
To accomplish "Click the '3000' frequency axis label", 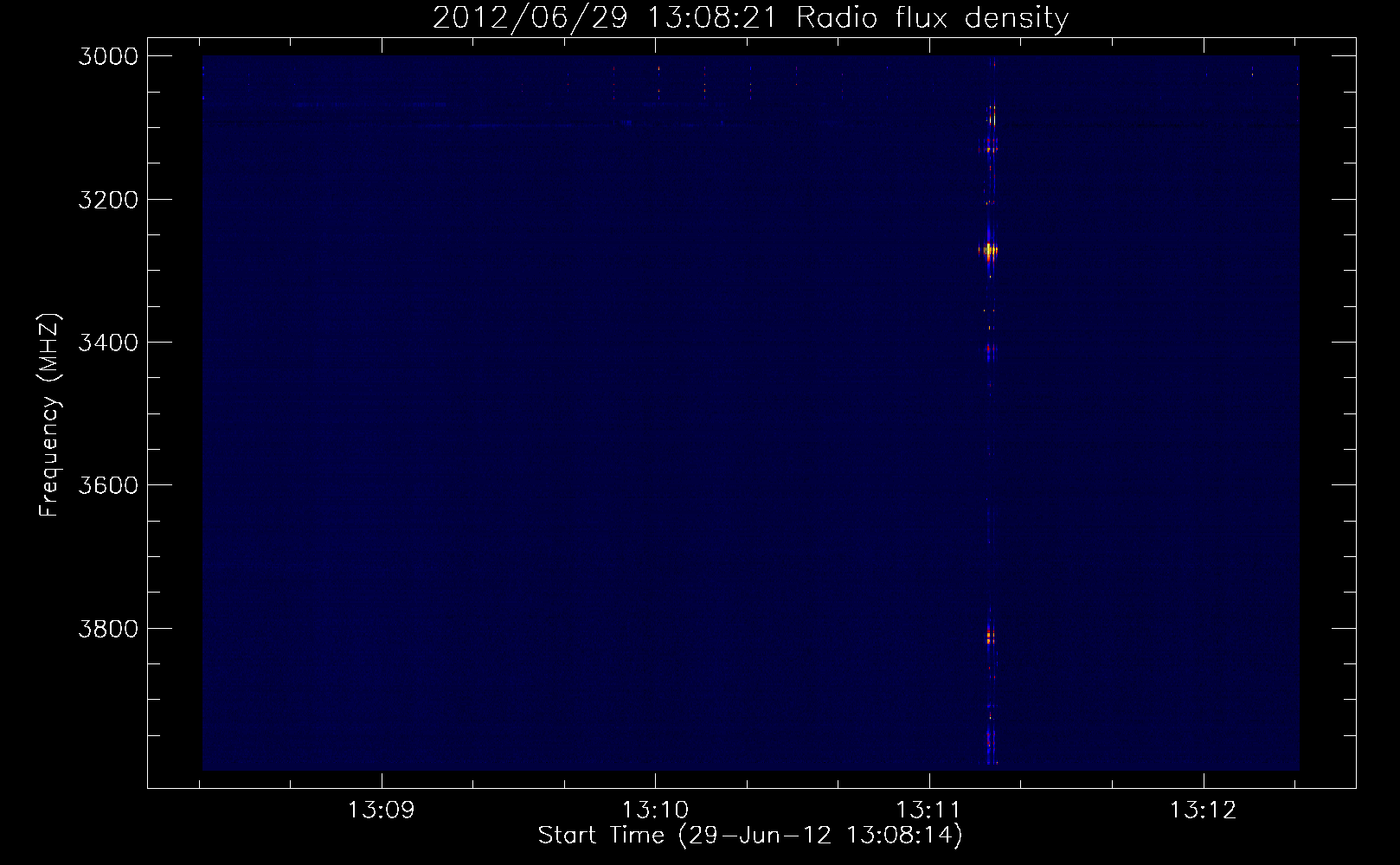I will (108, 56).
